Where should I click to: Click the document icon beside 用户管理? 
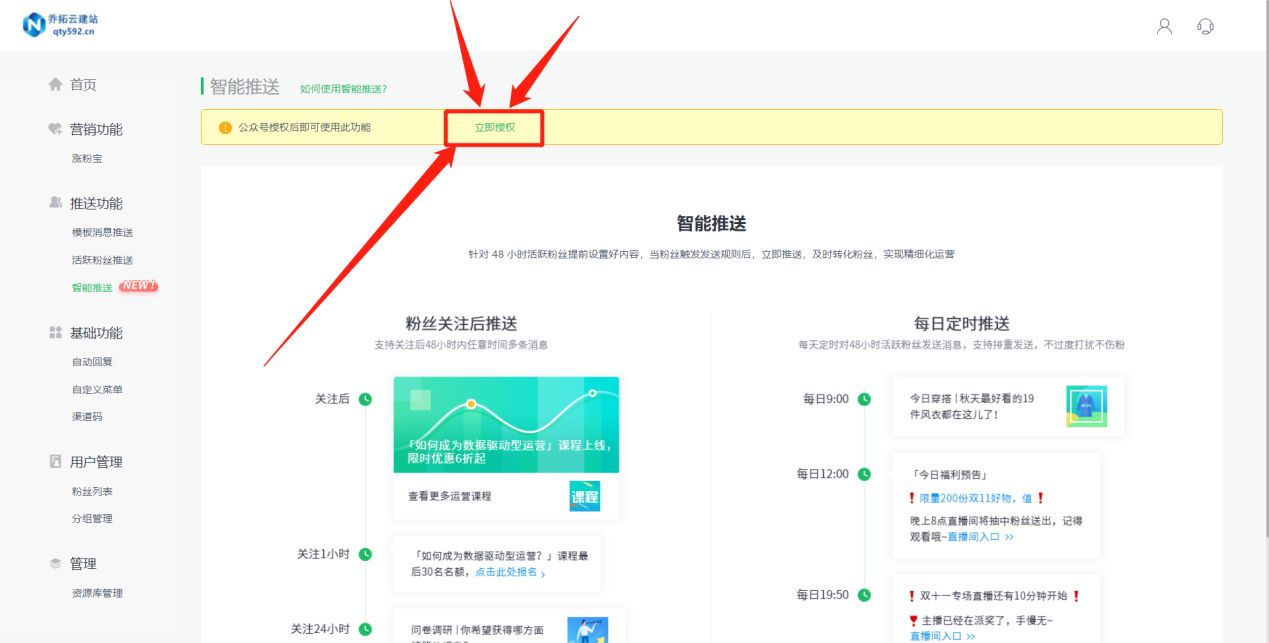[x=55, y=461]
